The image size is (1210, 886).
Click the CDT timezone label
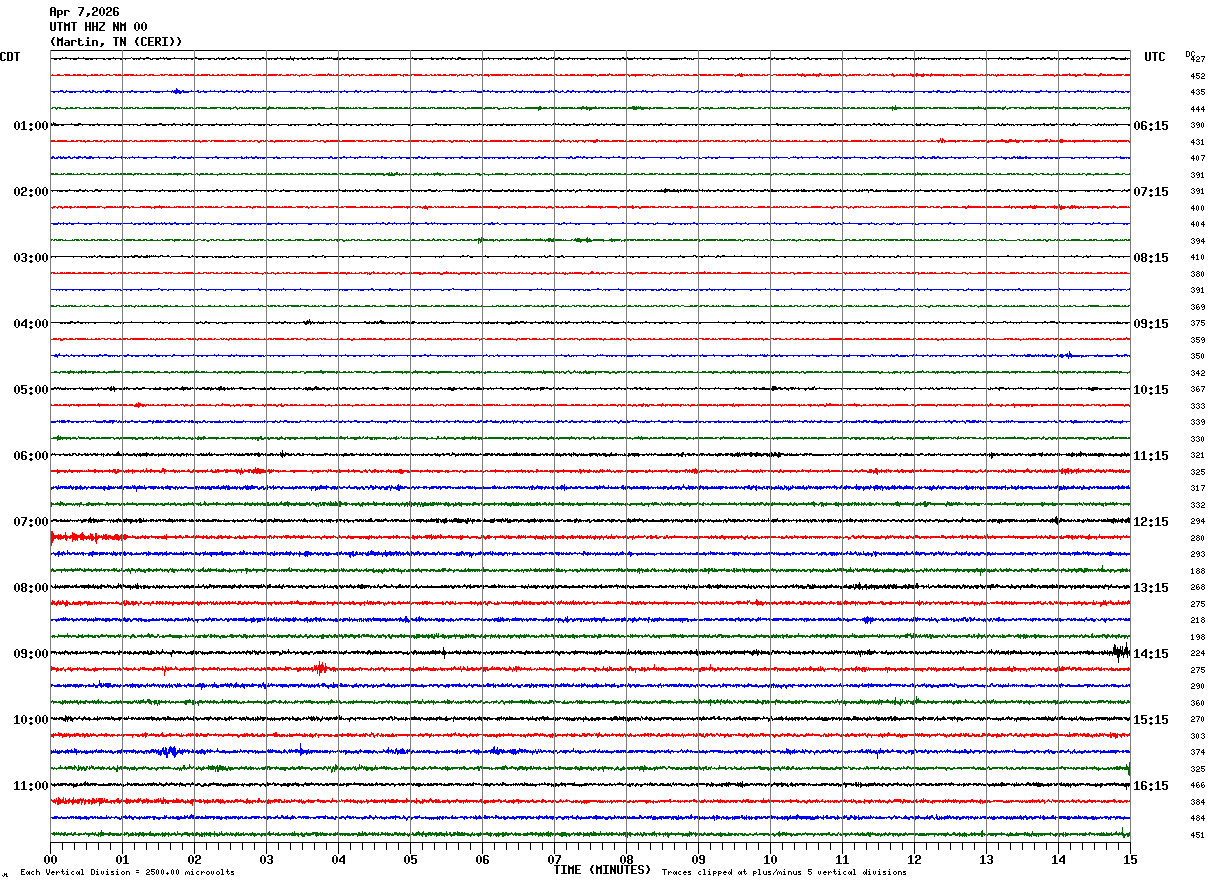click(10, 57)
